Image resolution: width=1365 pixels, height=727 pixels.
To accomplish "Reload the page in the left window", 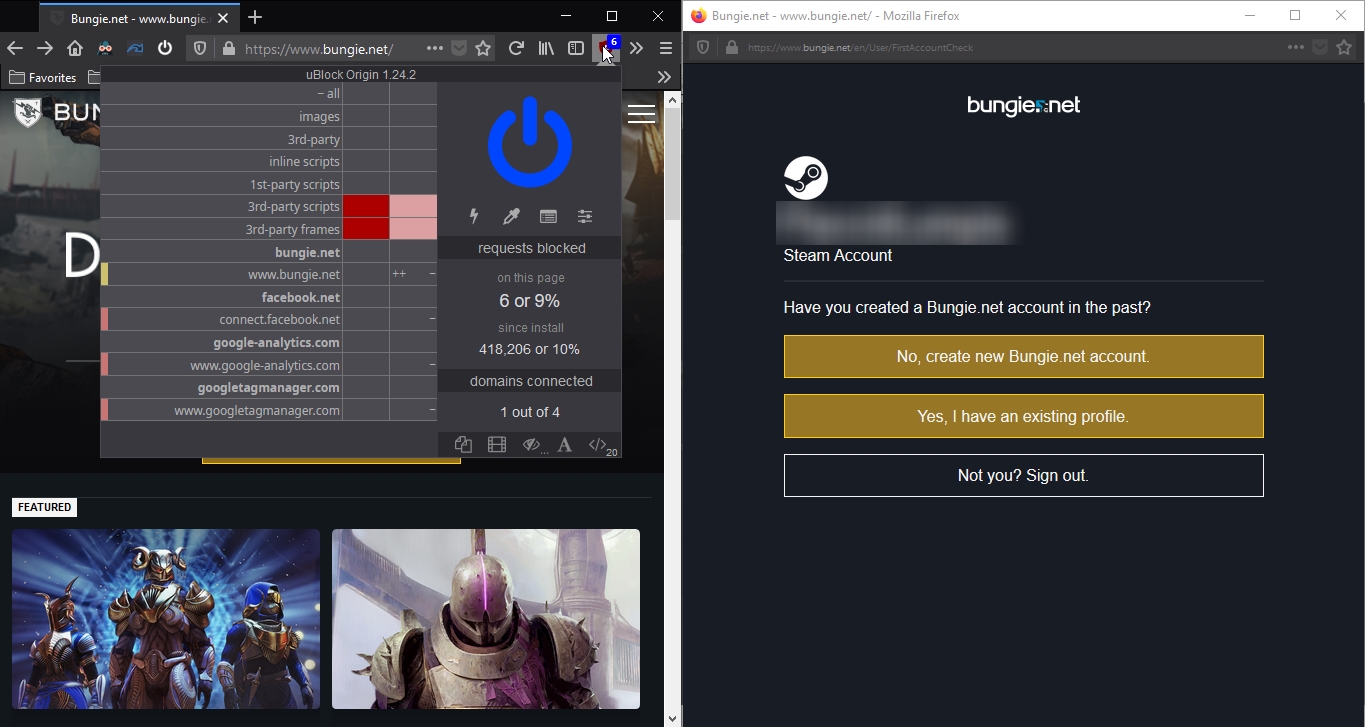I will 516,48.
